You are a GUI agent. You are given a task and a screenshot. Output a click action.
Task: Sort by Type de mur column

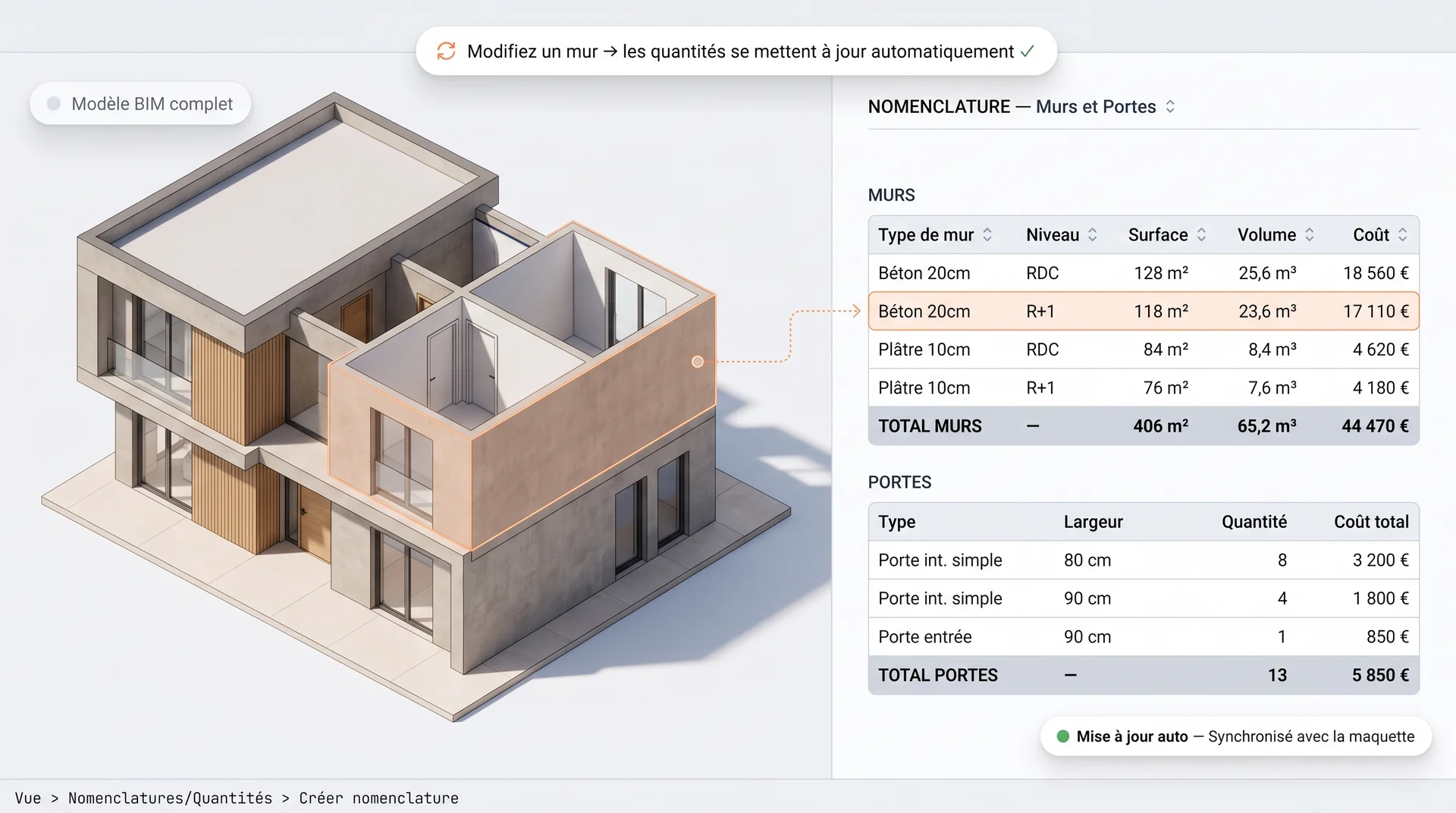click(987, 235)
